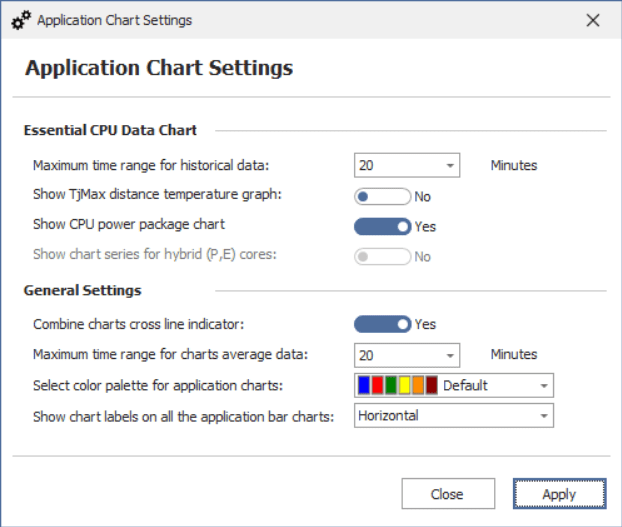Viewport: 622px width, 527px height.
Task: Click the blue palette color swatch
Action: 364,385
